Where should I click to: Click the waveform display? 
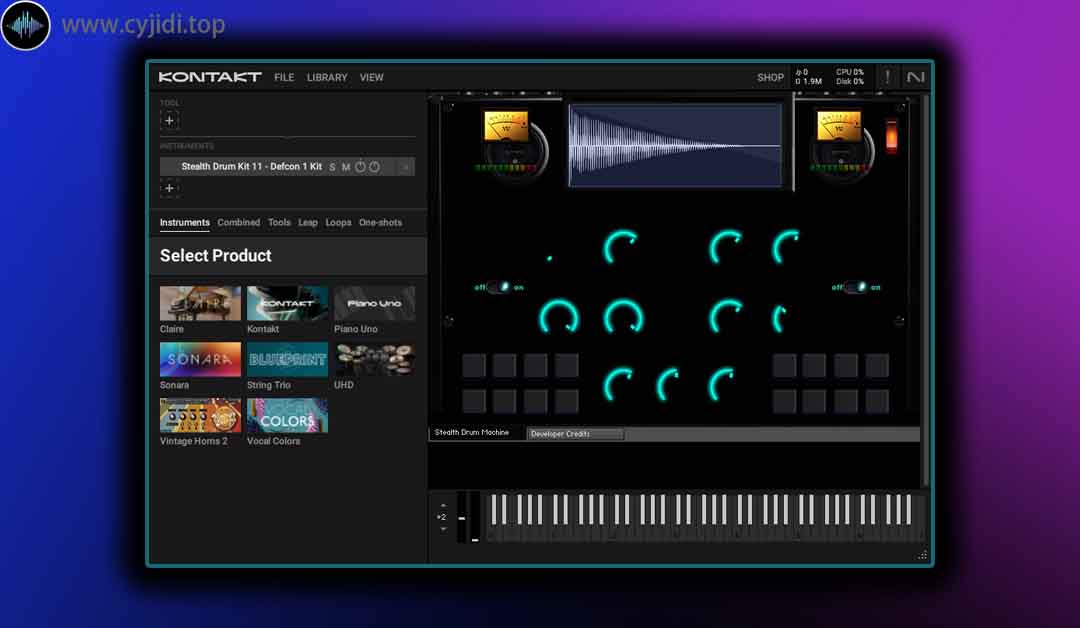click(x=675, y=145)
